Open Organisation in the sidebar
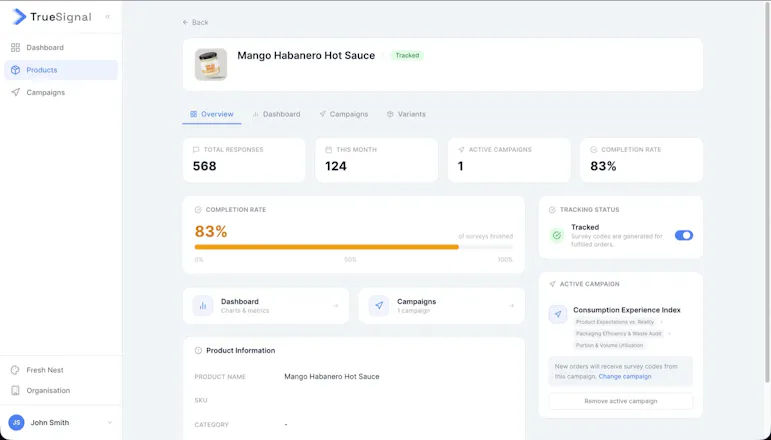Image resolution: width=771 pixels, height=440 pixels. pyautogui.click(x=61, y=390)
